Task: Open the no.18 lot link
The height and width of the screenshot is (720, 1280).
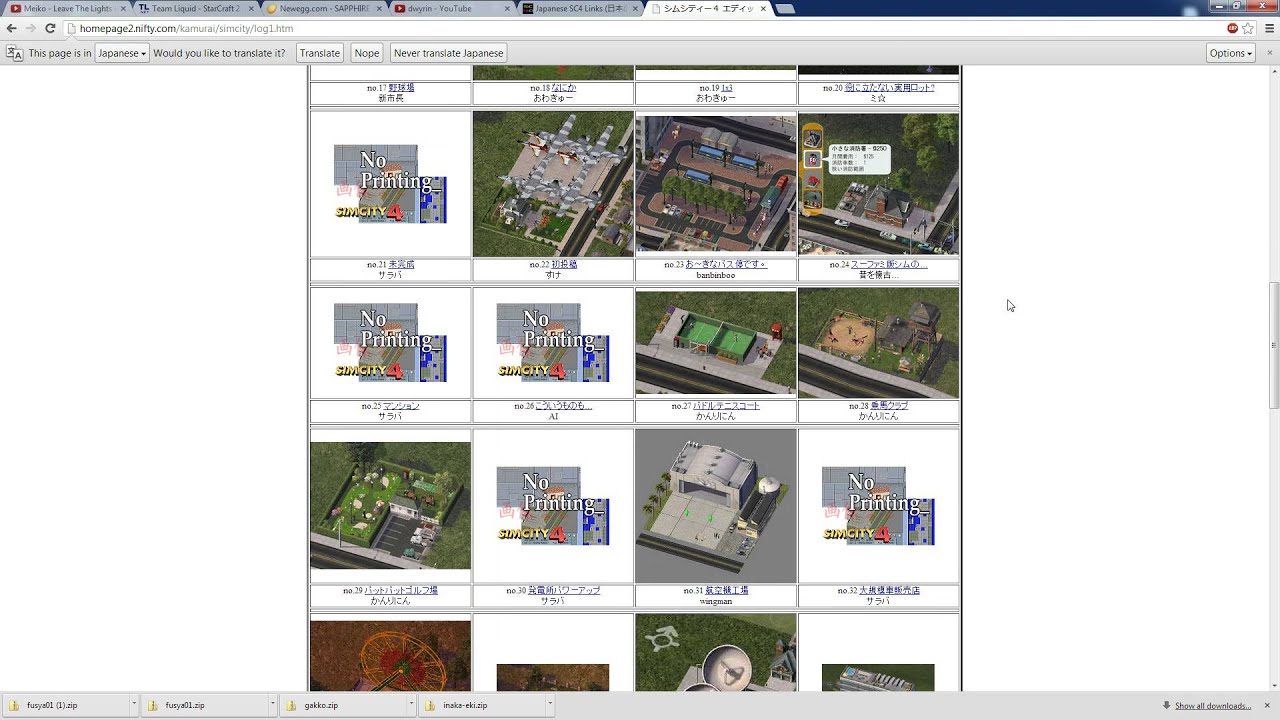Action: tap(564, 88)
